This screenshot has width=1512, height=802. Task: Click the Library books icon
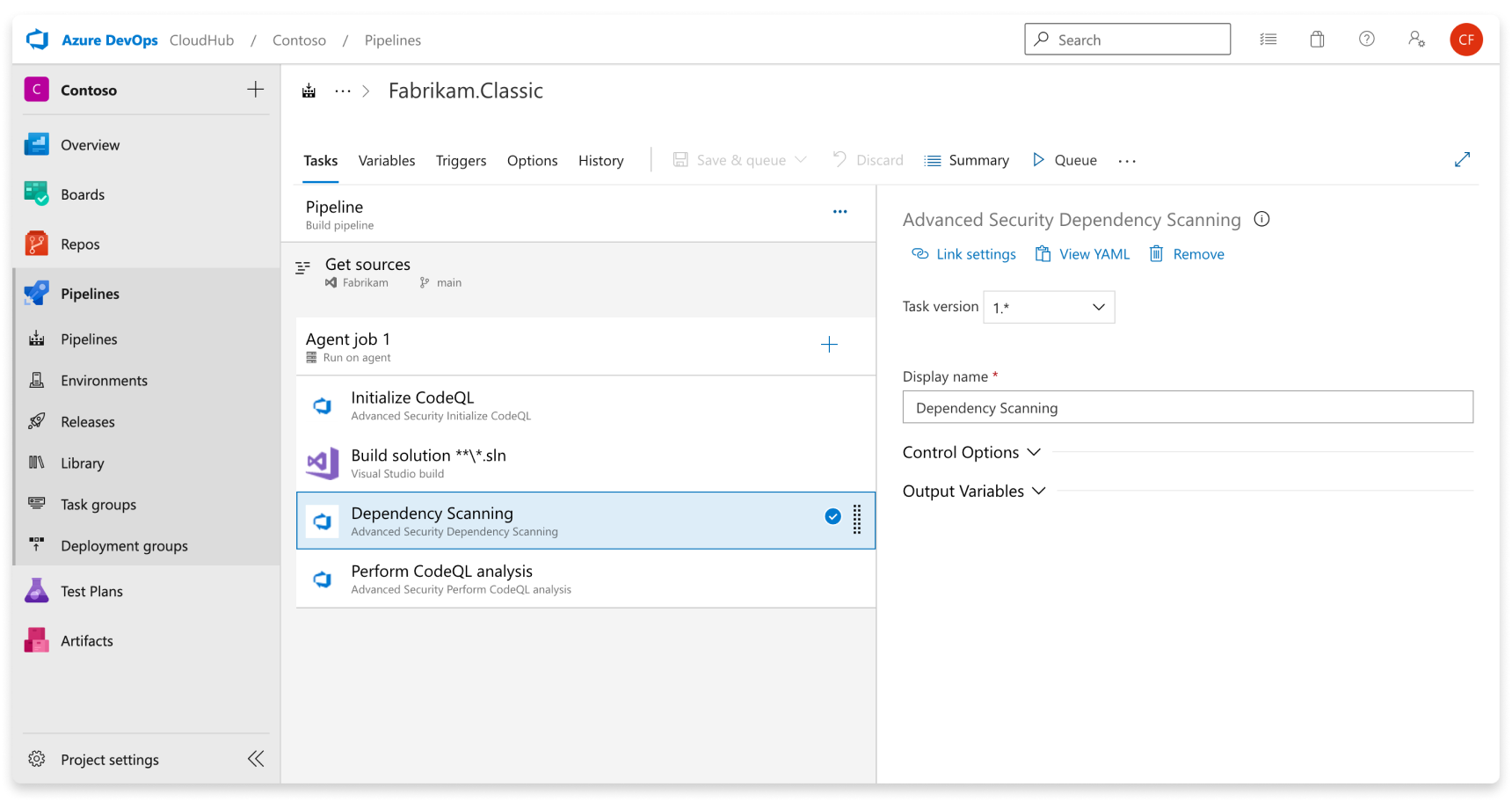click(36, 463)
